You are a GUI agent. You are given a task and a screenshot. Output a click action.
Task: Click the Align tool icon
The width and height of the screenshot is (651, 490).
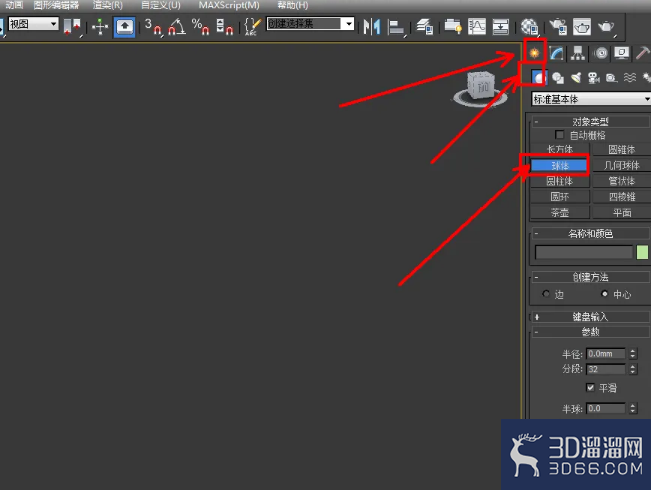tap(396, 27)
